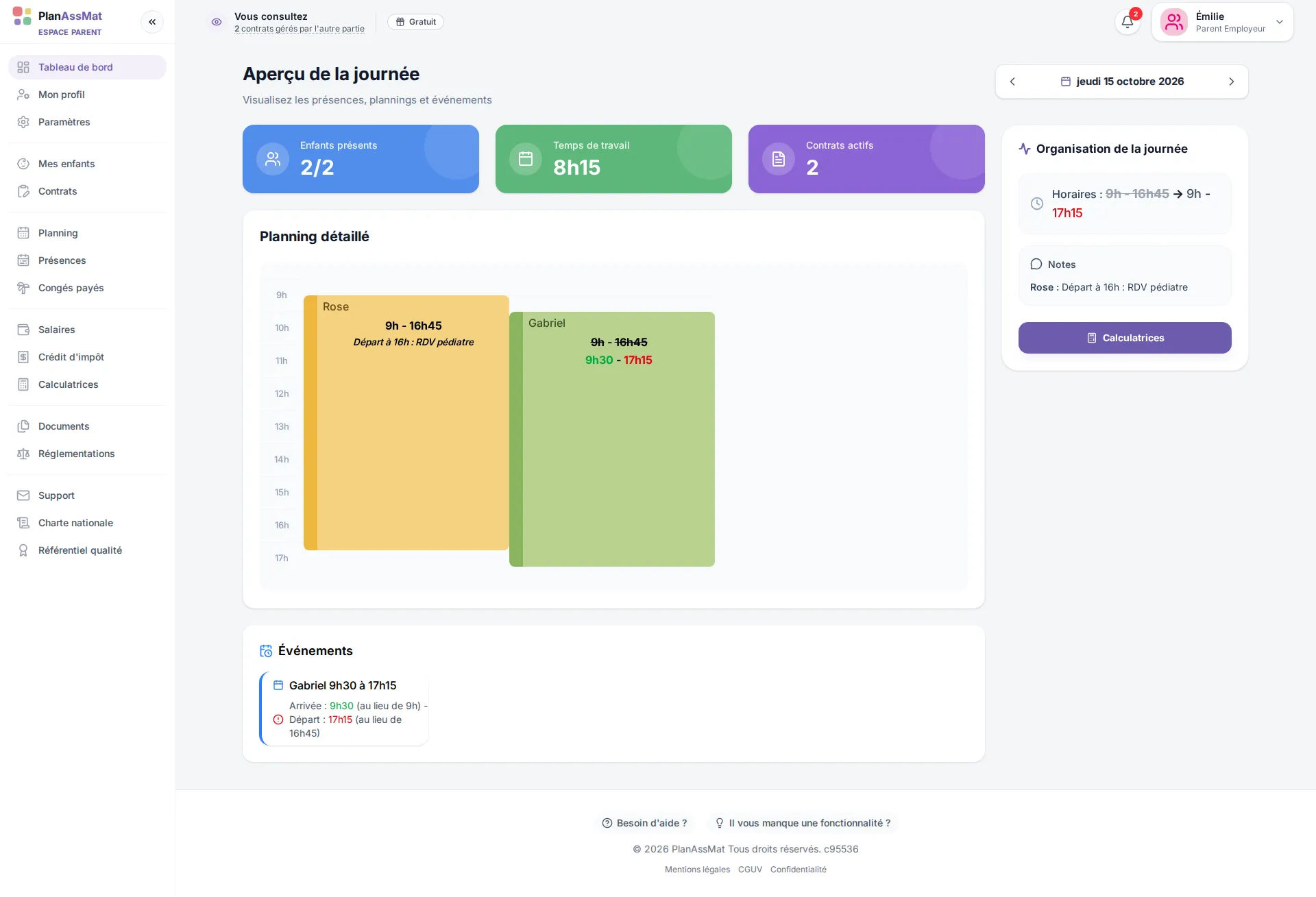Click the Calculatrices sidebar calculator icon
The width and height of the screenshot is (1316, 897).
coord(23,384)
